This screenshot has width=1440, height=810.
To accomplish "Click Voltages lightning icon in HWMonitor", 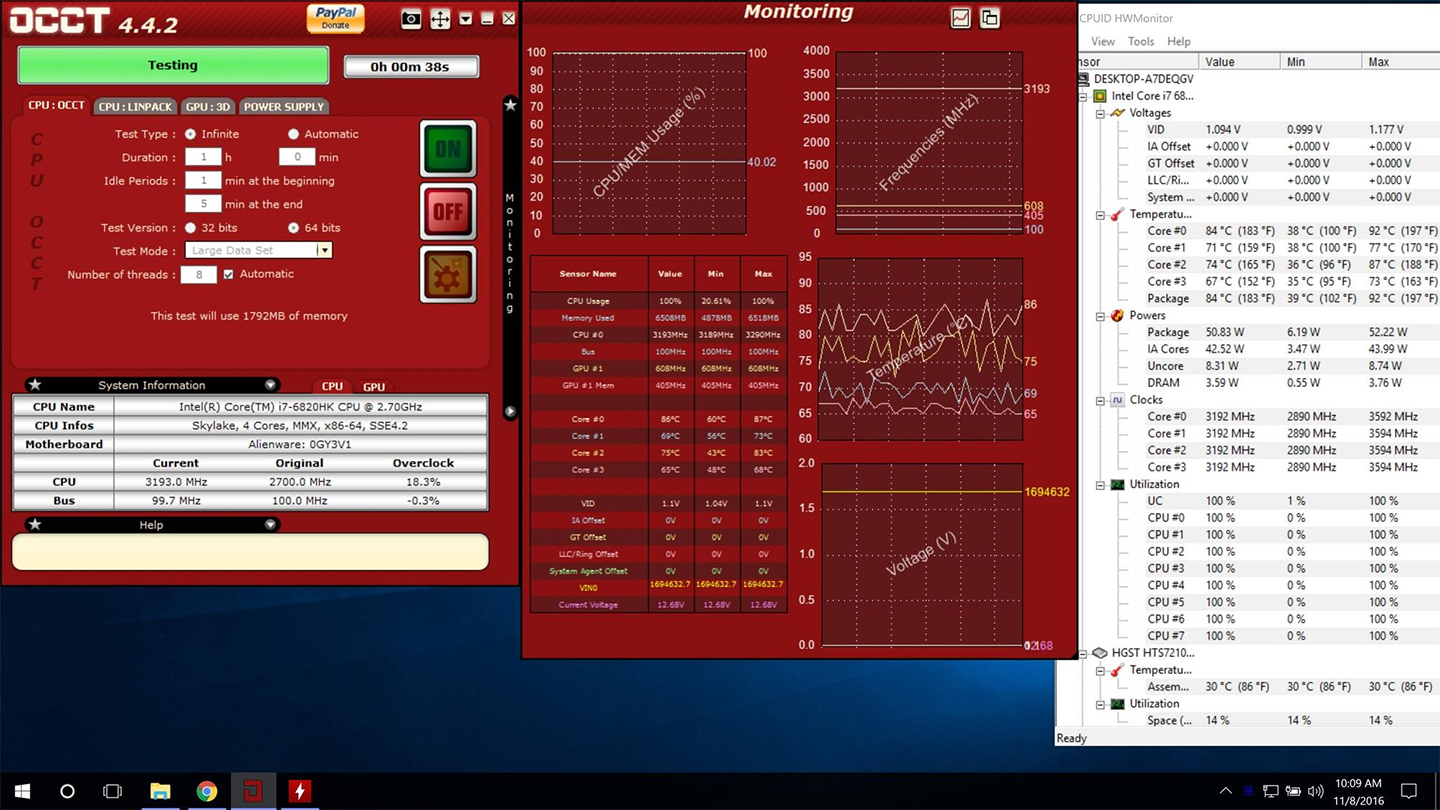I will pyautogui.click(x=1117, y=113).
